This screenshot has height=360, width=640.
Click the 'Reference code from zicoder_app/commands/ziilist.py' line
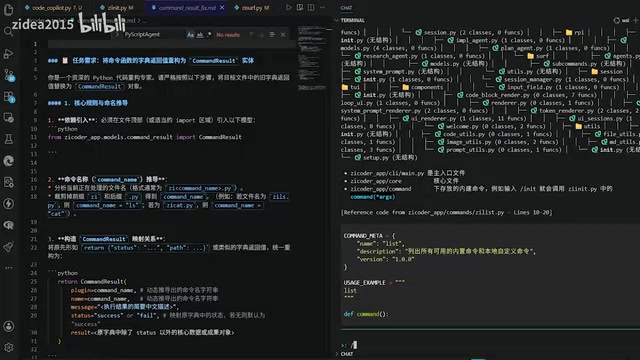tap(446, 212)
